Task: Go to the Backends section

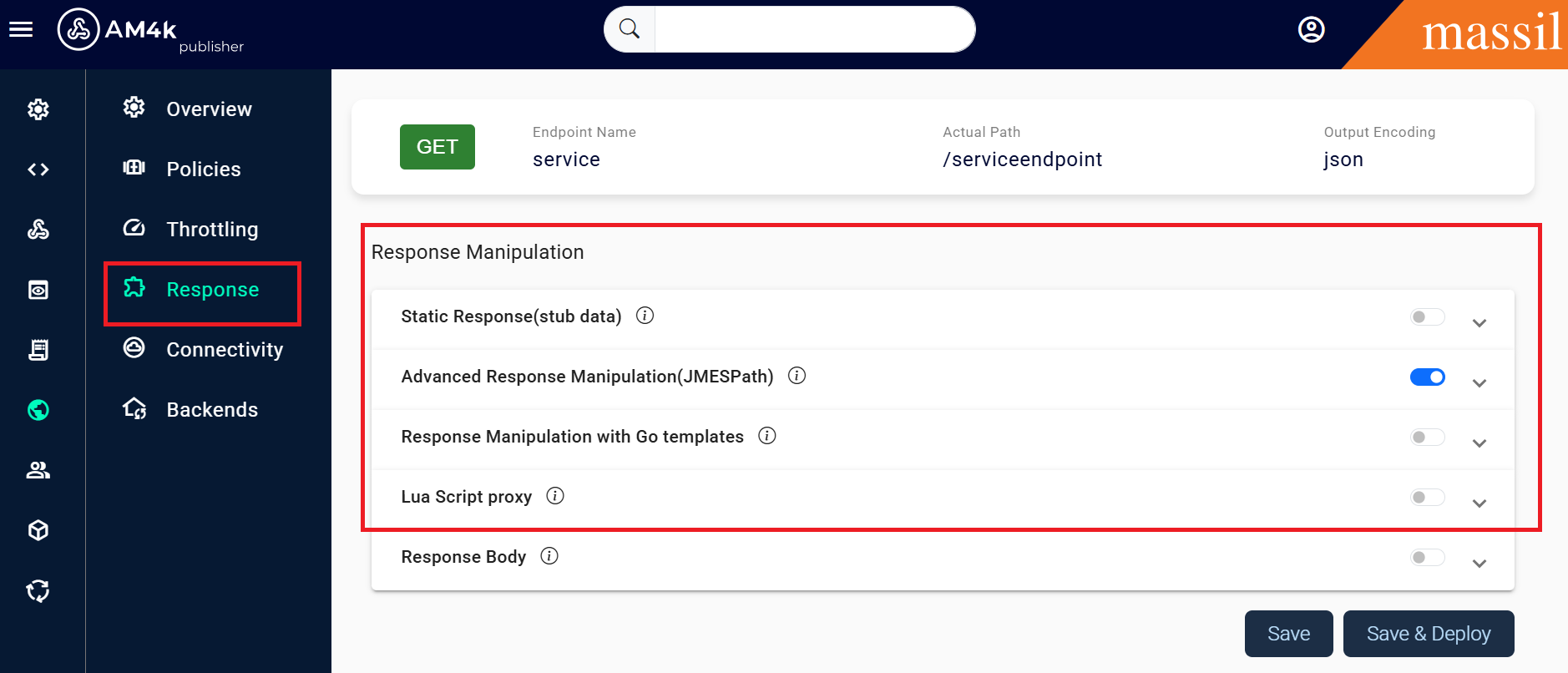Action: (x=212, y=410)
